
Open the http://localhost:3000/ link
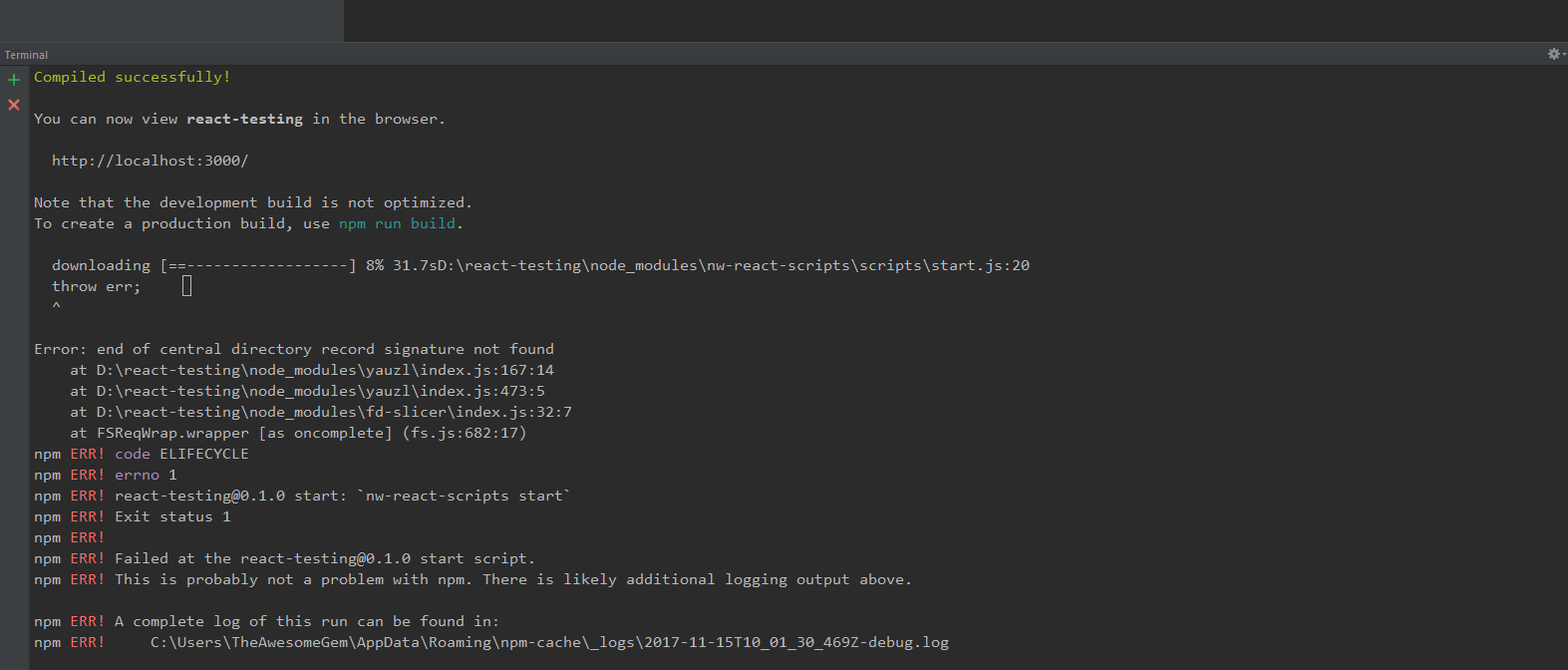click(151, 161)
